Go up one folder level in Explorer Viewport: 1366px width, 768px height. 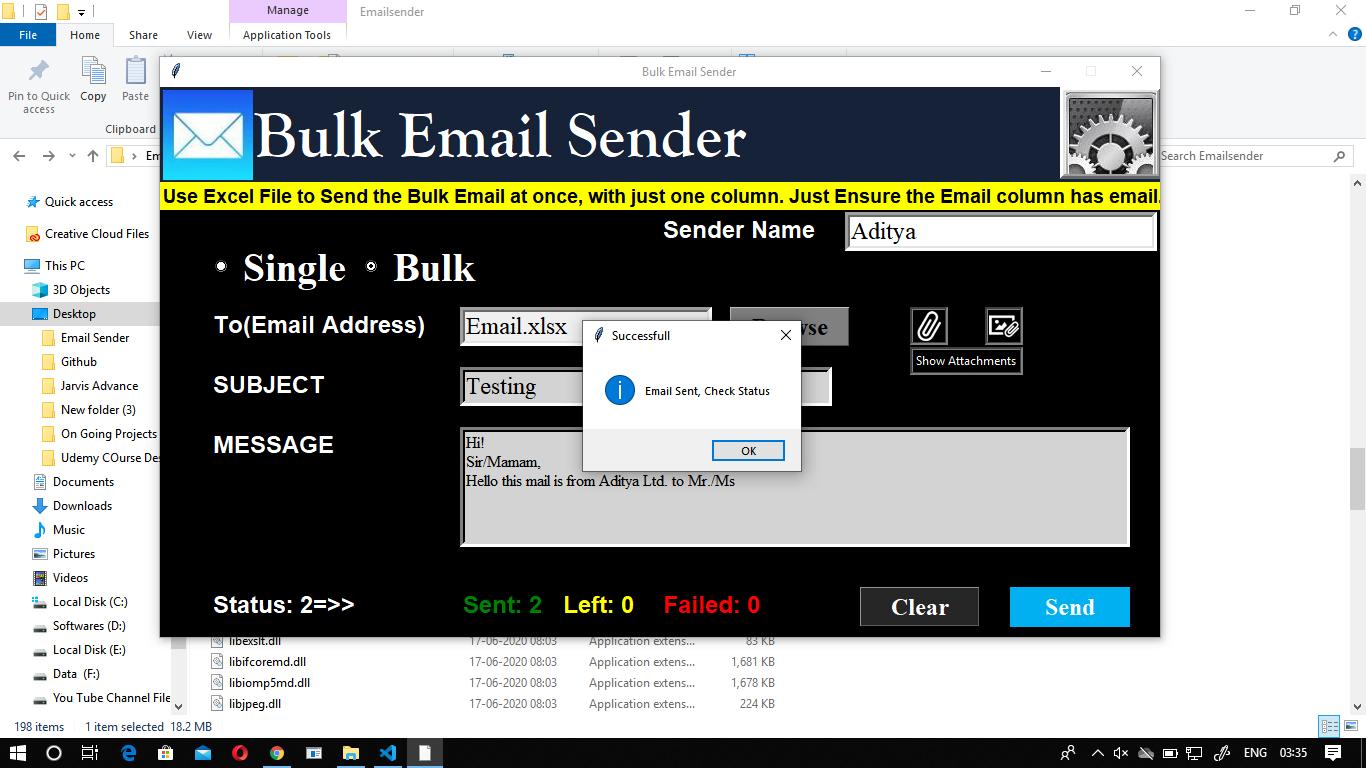(93, 156)
